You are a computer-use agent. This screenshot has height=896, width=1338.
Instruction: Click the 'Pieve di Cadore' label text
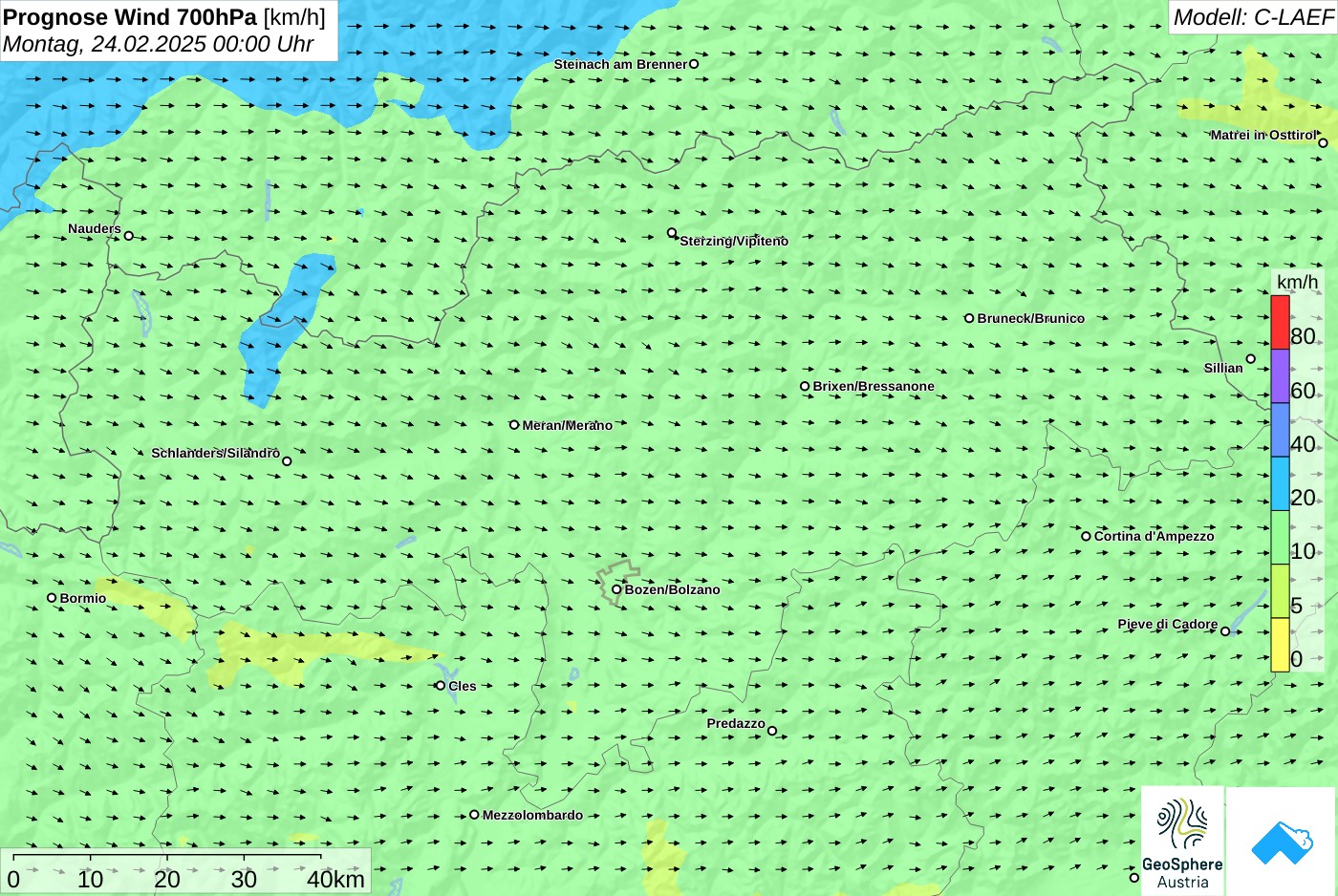[1168, 624]
